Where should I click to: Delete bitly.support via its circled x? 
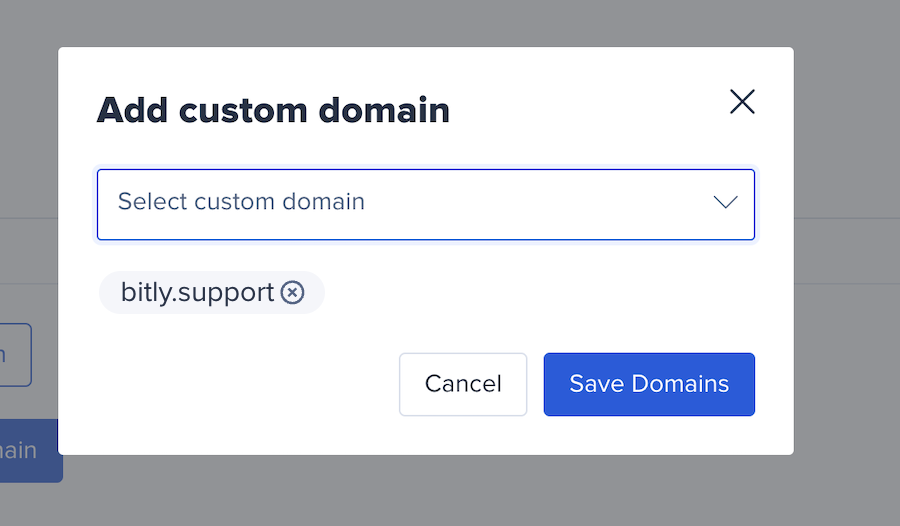tap(292, 292)
